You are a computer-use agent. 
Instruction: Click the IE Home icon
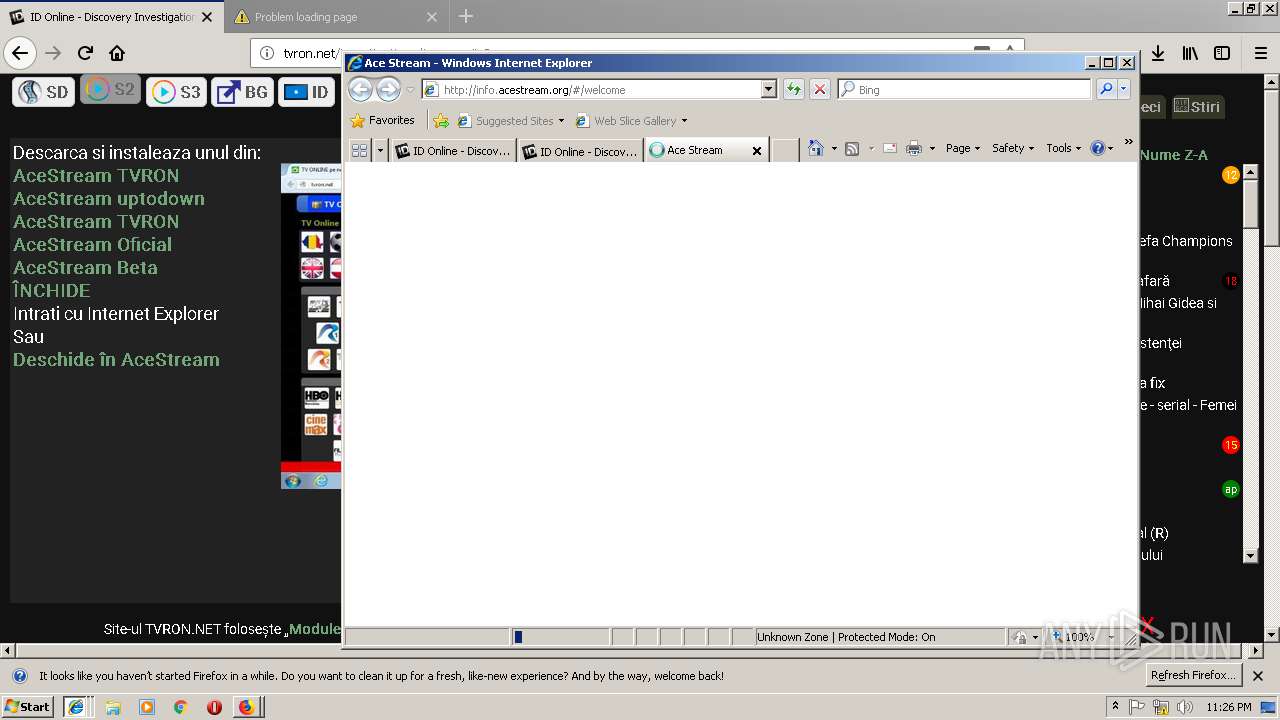(x=815, y=148)
